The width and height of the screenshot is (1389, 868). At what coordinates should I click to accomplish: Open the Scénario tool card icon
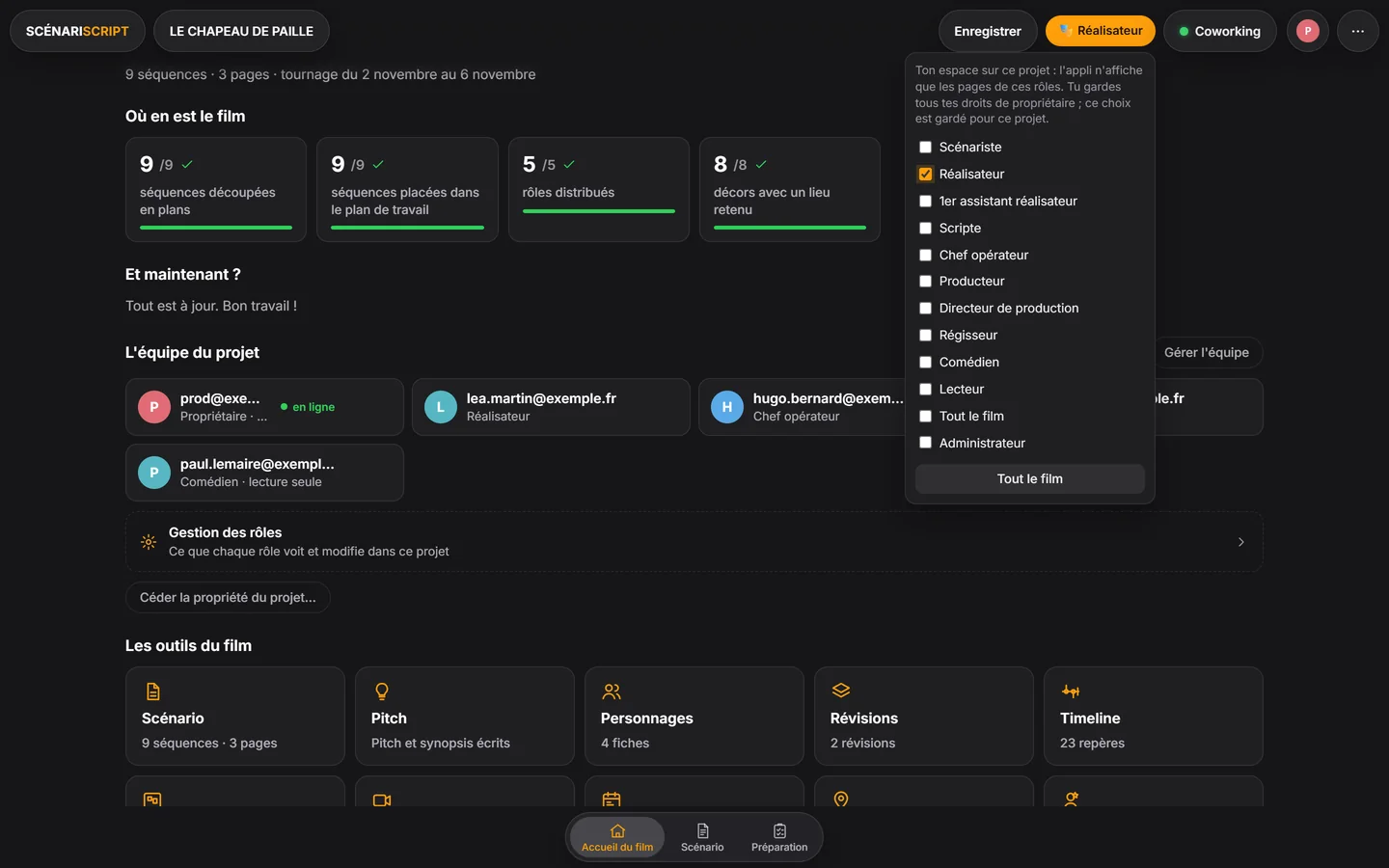coord(152,692)
